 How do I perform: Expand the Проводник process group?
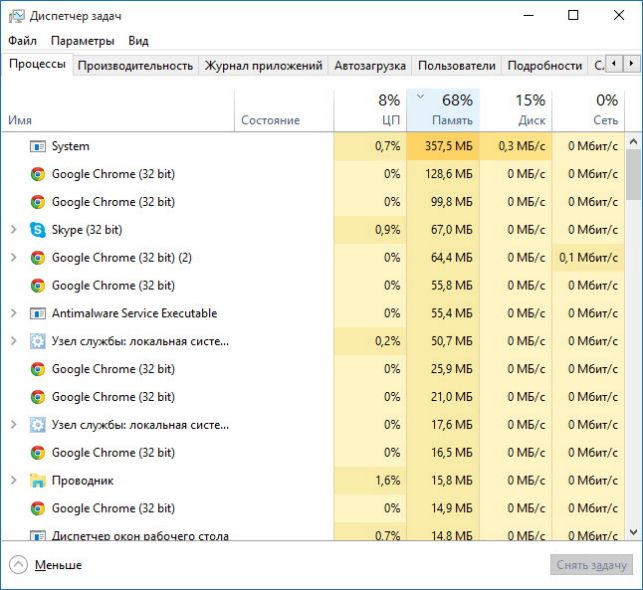tap(14, 481)
